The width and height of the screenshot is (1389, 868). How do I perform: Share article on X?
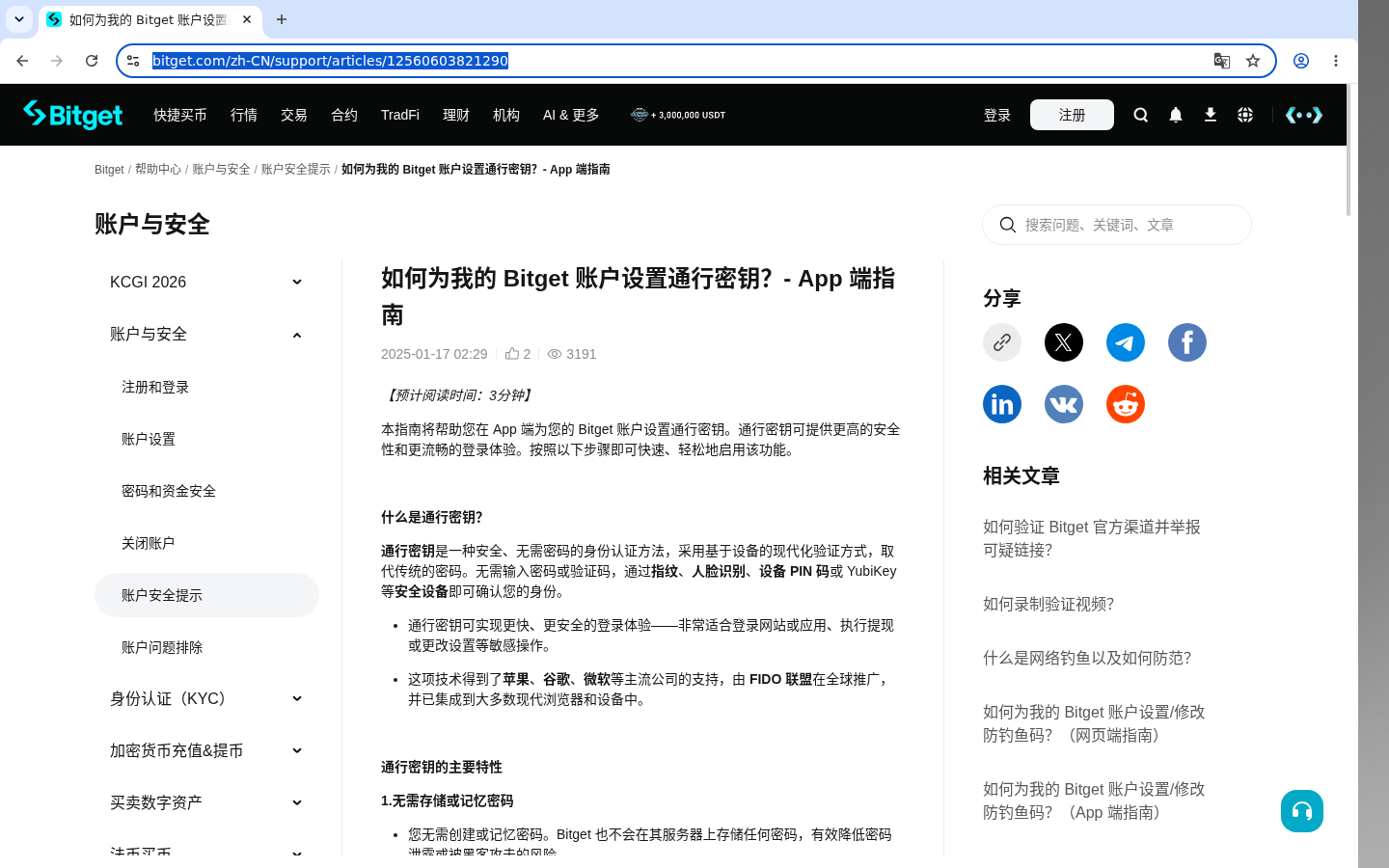click(x=1064, y=342)
